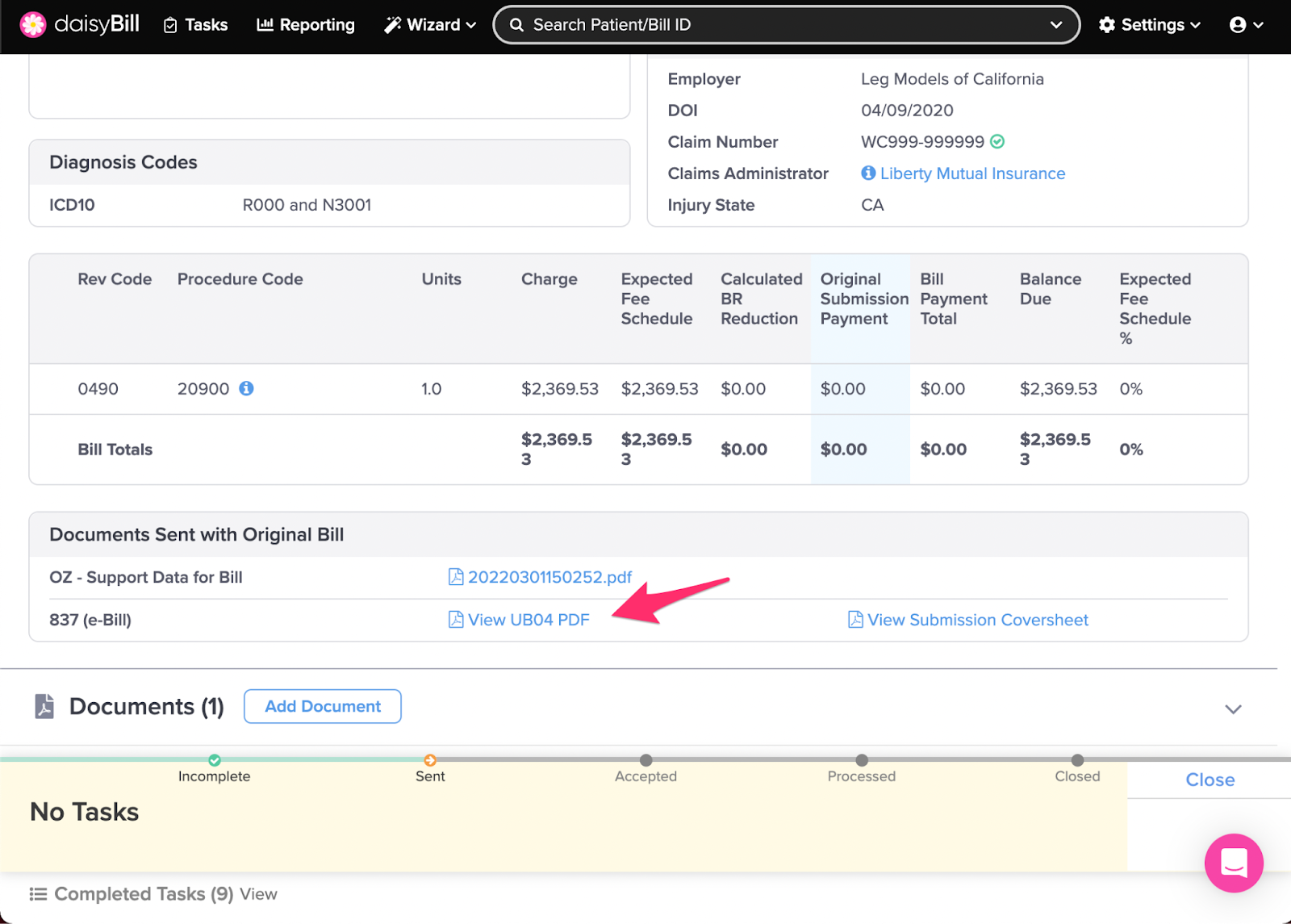
Task: Open the pink chat support bubble
Action: [1234, 863]
